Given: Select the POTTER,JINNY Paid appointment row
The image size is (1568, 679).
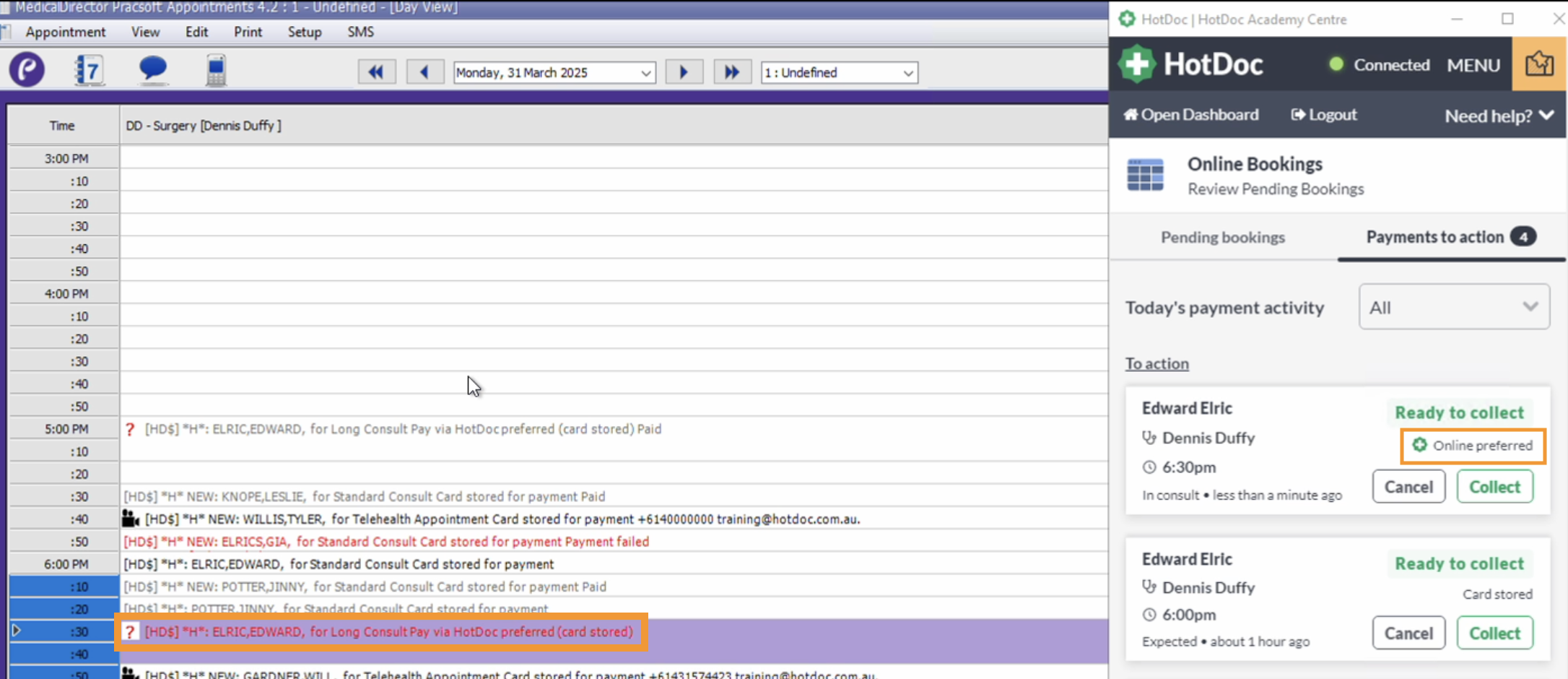Looking at the screenshot, I should (614, 587).
